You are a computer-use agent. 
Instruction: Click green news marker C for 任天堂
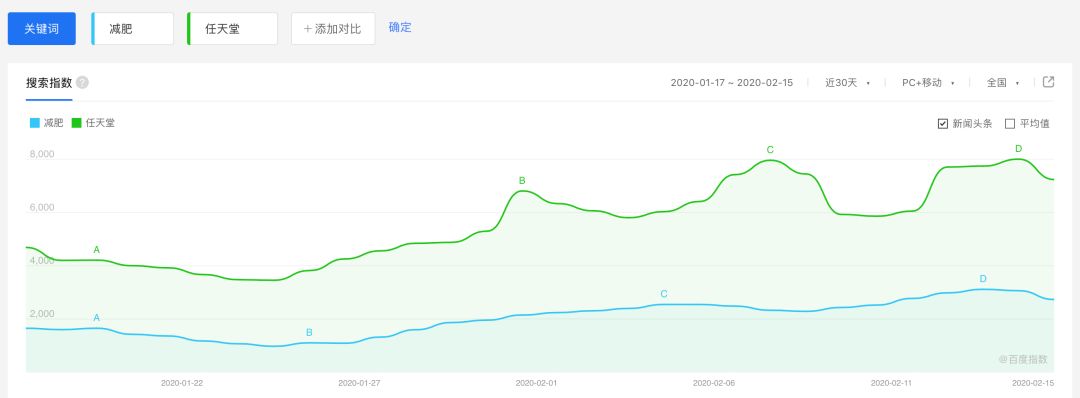coord(770,149)
